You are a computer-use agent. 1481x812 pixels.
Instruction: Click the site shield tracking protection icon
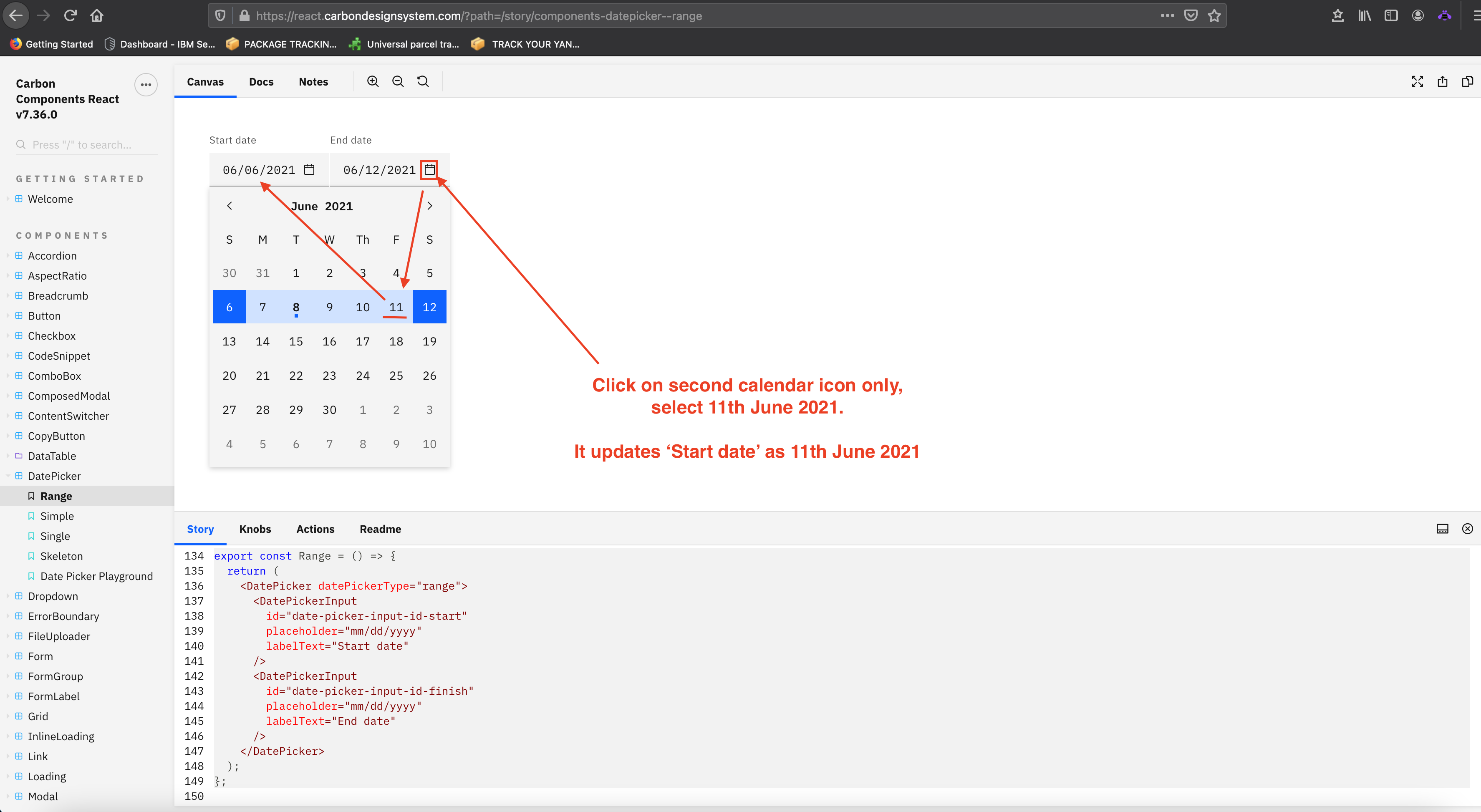(220, 15)
